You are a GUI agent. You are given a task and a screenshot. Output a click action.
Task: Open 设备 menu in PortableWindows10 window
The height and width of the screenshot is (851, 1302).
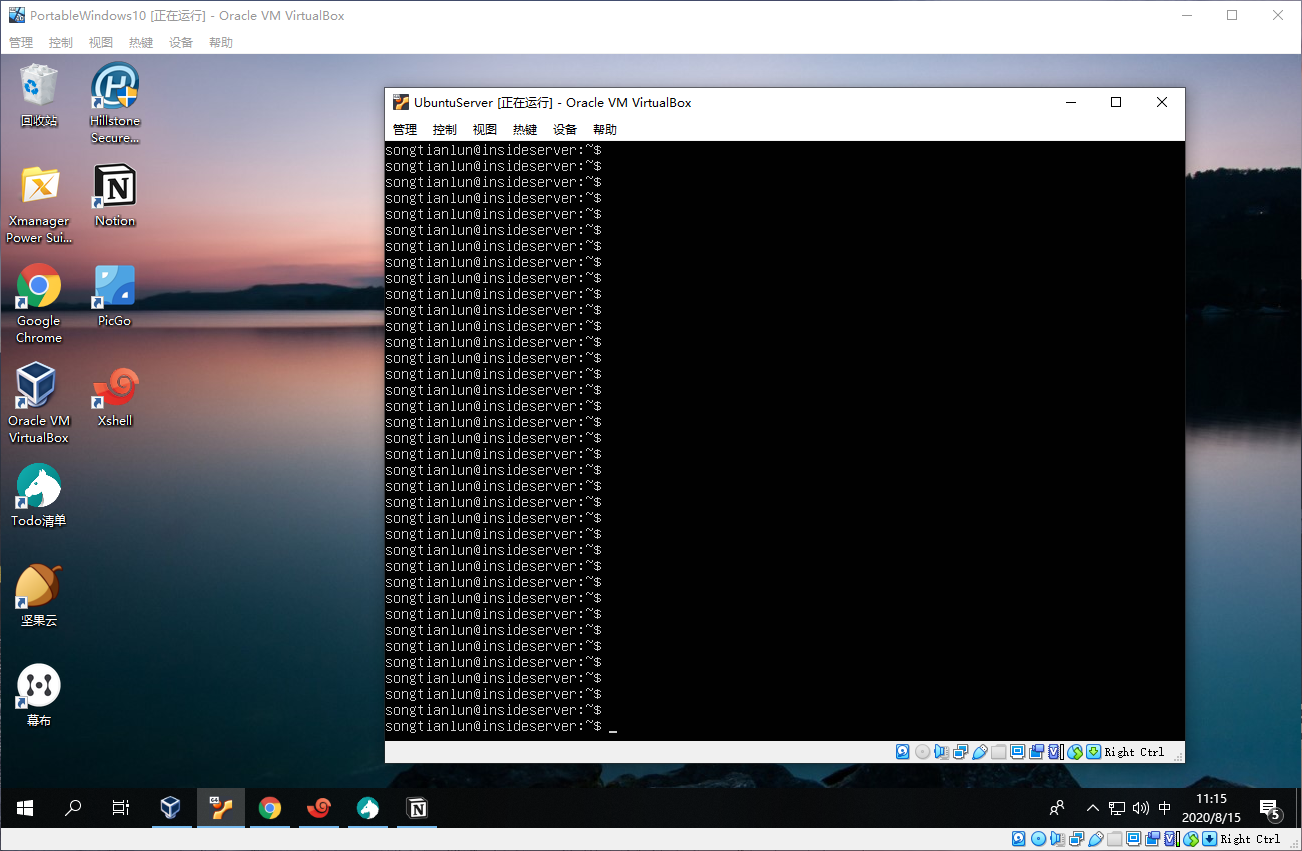[181, 43]
